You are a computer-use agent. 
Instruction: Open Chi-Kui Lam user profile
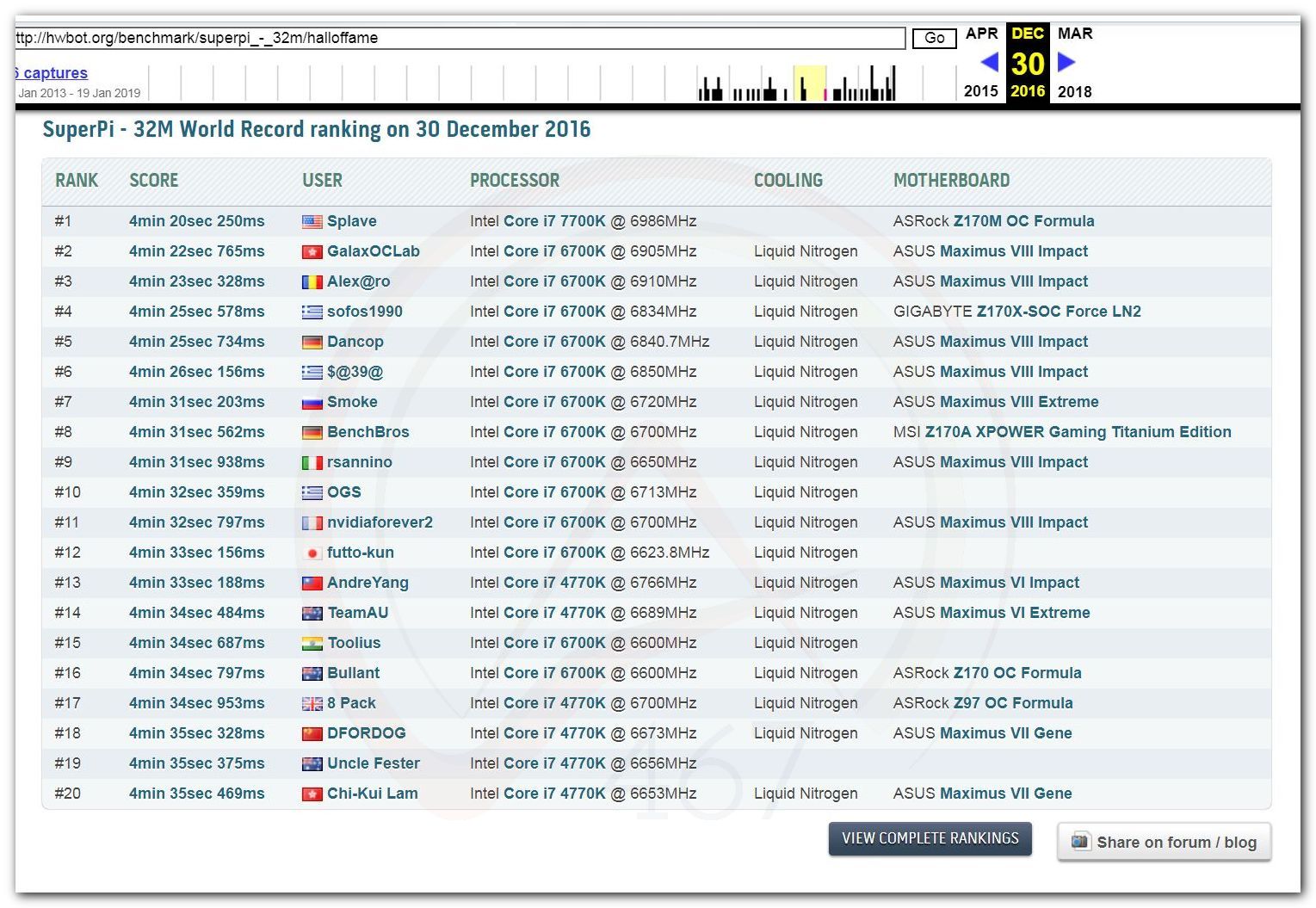(373, 794)
